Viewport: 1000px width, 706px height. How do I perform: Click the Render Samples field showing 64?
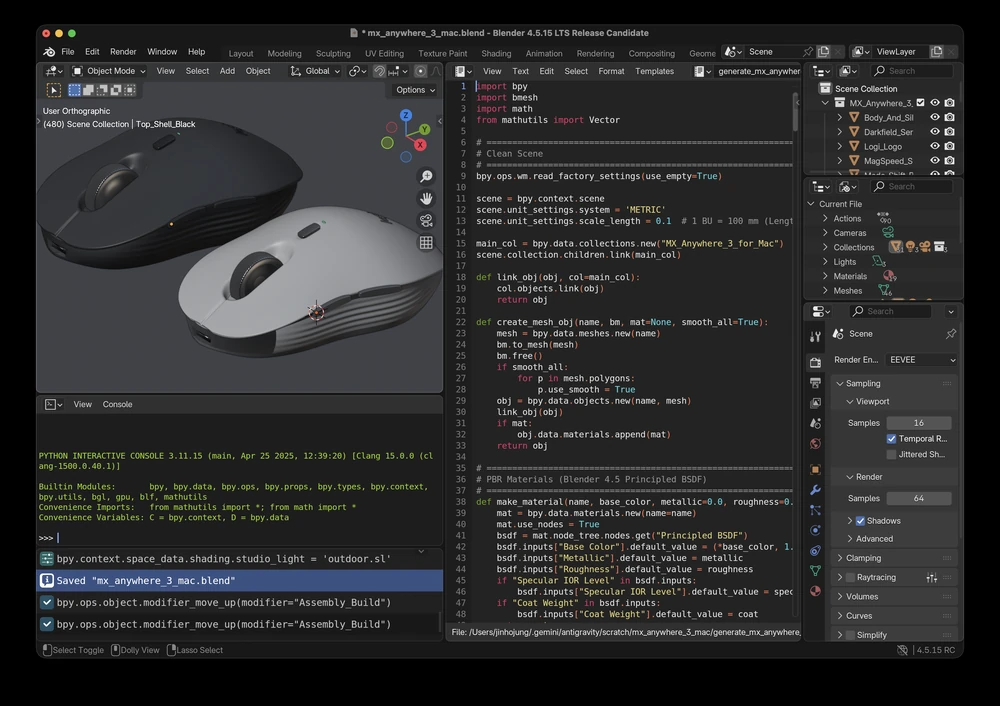[x=918, y=498]
